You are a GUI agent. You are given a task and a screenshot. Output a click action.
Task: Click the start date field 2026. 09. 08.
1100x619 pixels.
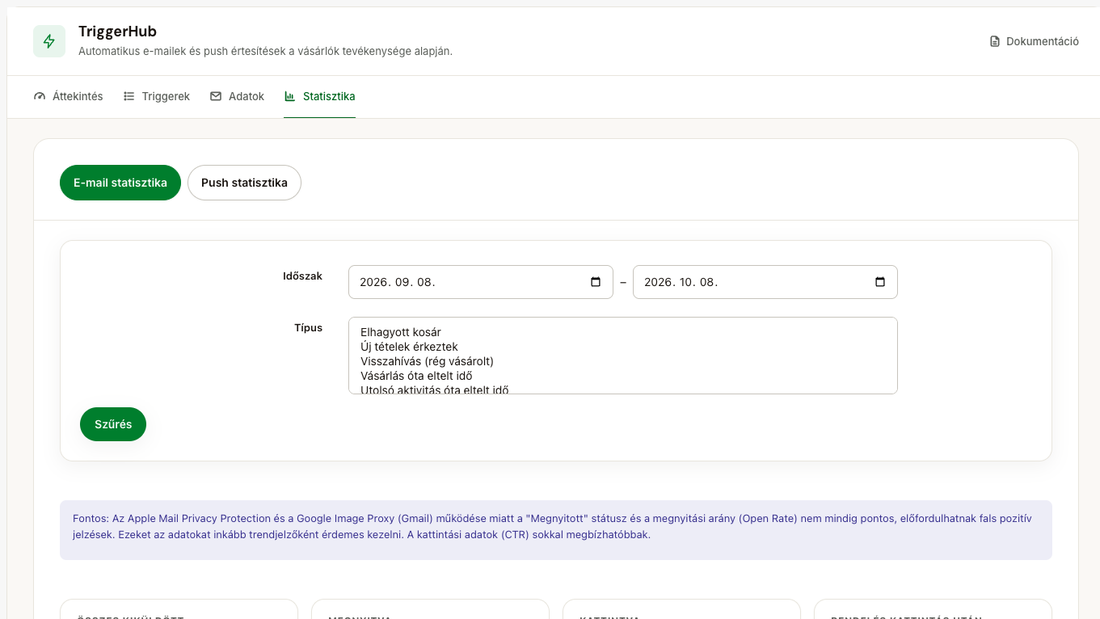481,282
